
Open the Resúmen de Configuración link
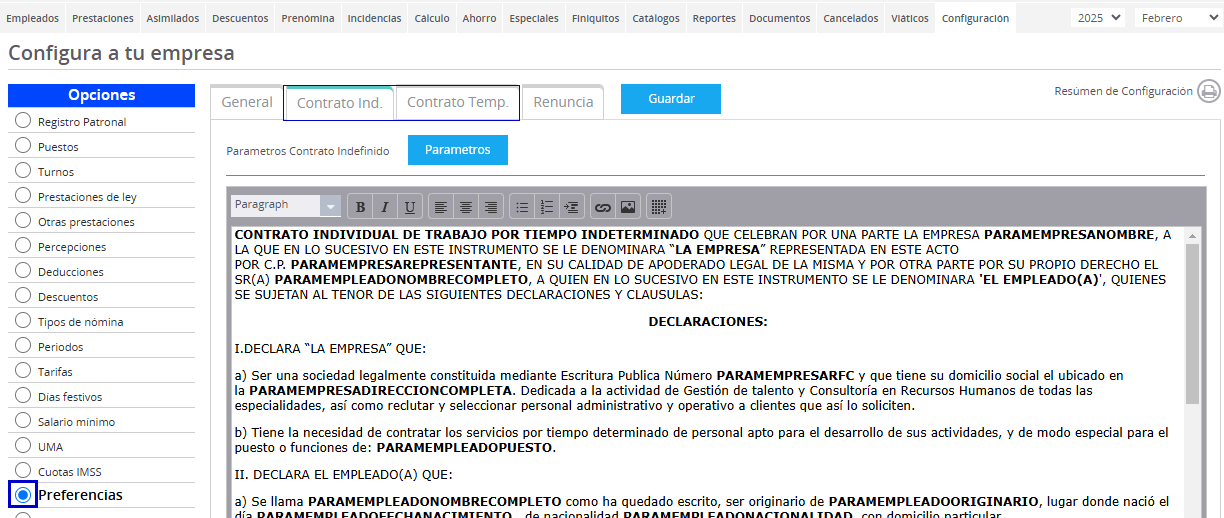(x=1124, y=91)
